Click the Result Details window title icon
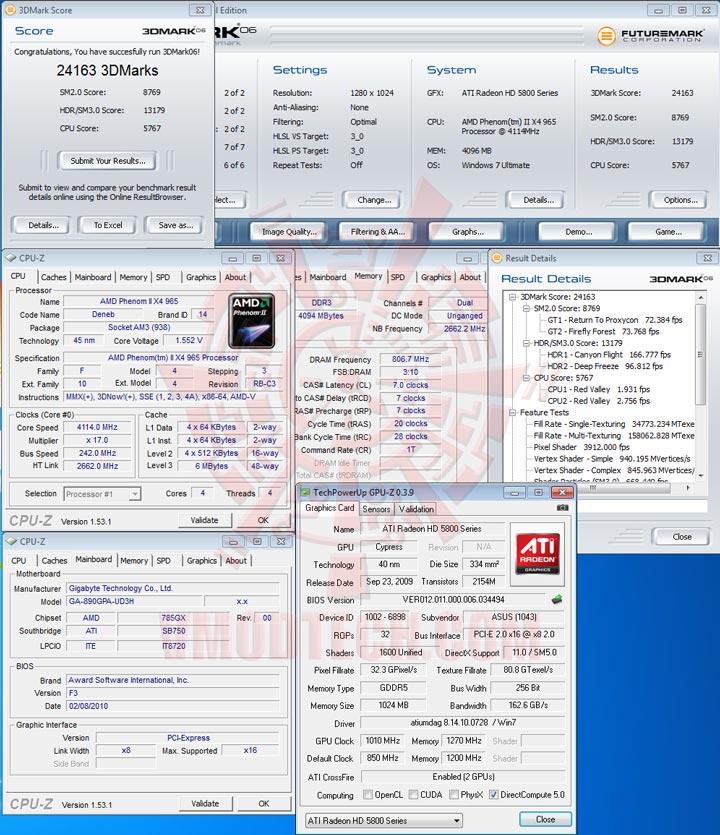The width and height of the screenshot is (720, 835). (496, 258)
